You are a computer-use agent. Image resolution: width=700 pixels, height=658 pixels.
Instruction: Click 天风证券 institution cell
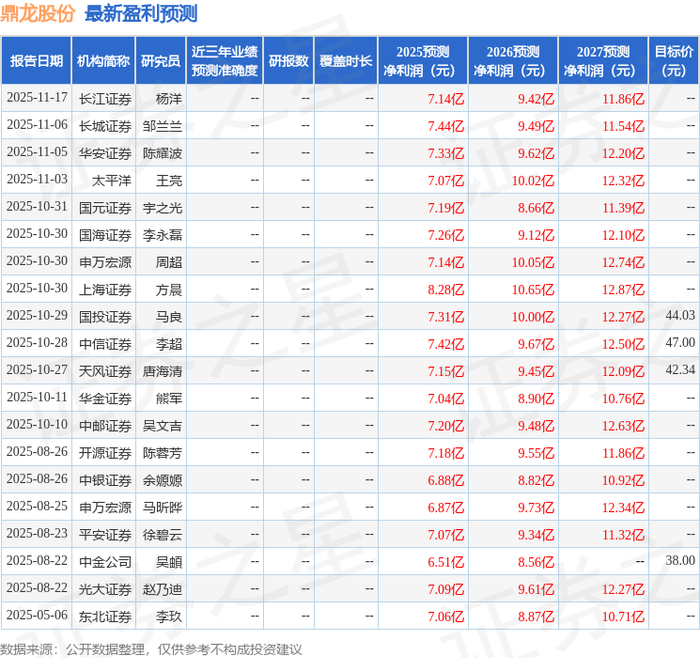(x=105, y=371)
